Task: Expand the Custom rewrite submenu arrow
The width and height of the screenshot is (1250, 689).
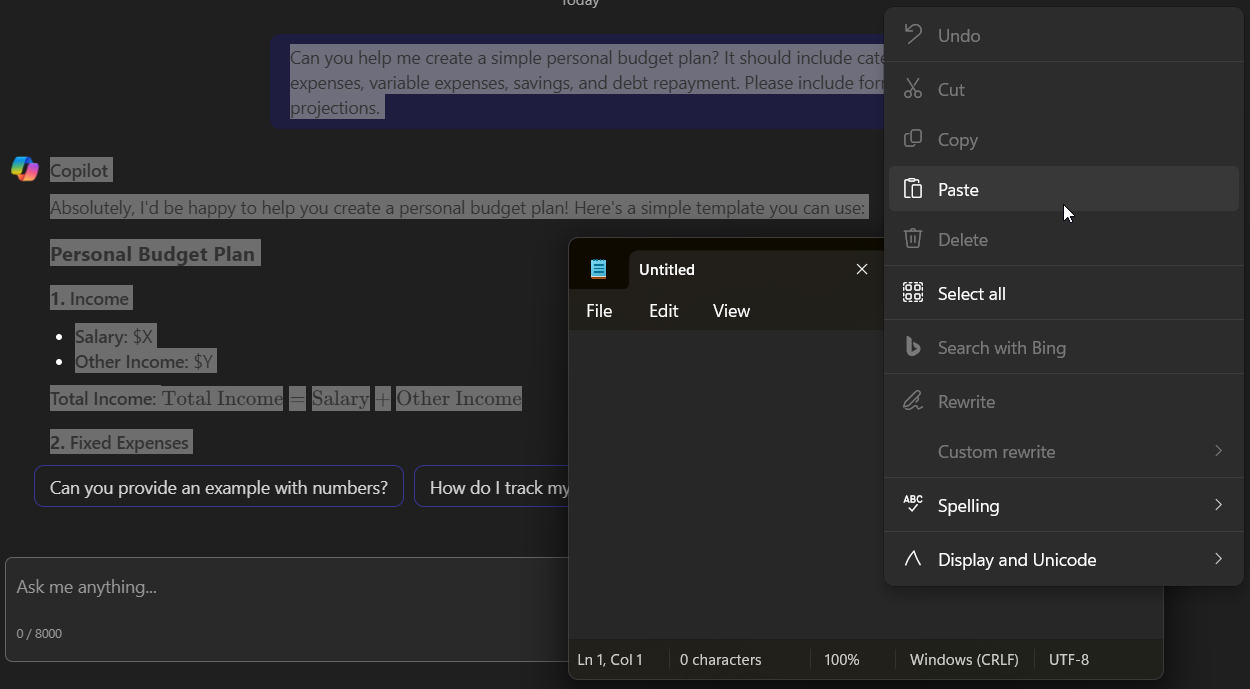Action: pos(1218,451)
